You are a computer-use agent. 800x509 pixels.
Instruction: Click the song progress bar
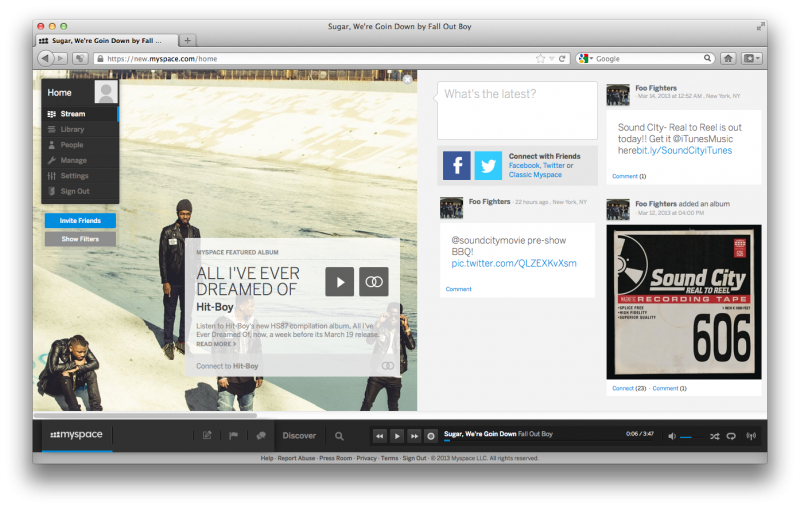pyautogui.click(x=549, y=441)
